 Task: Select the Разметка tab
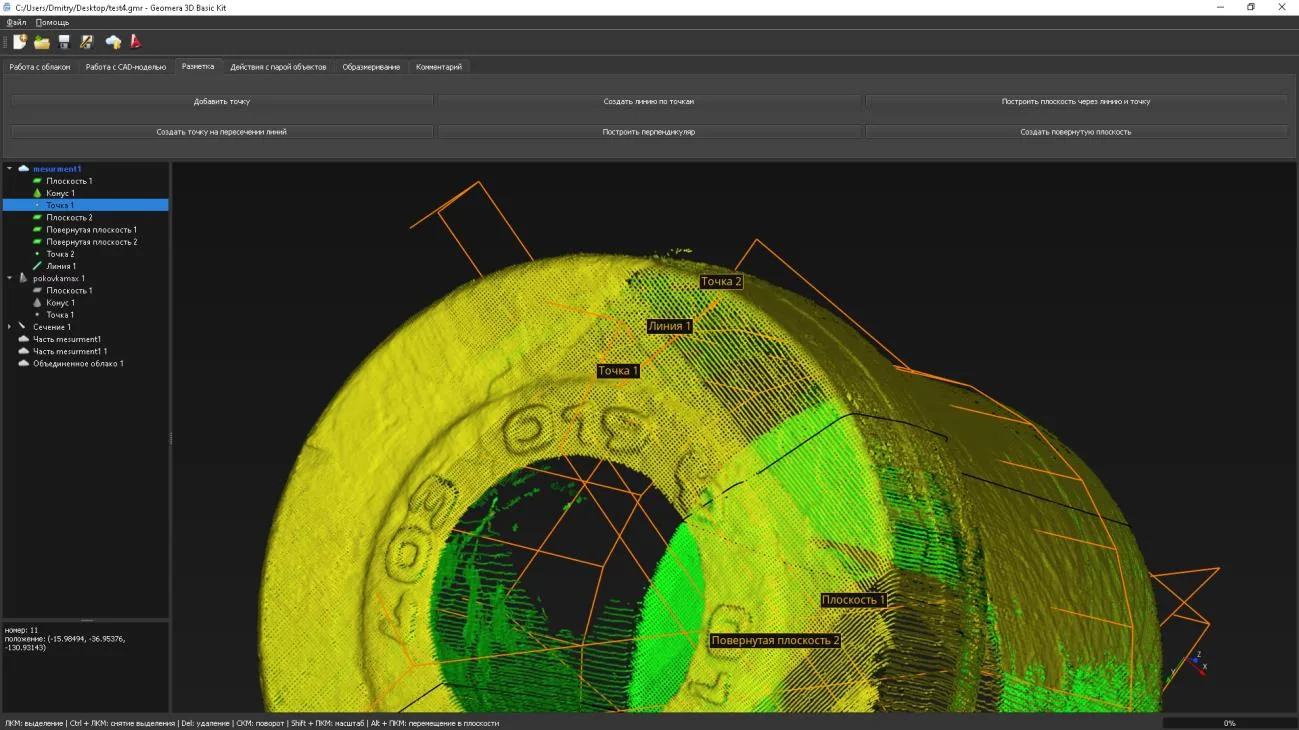coord(198,66)
